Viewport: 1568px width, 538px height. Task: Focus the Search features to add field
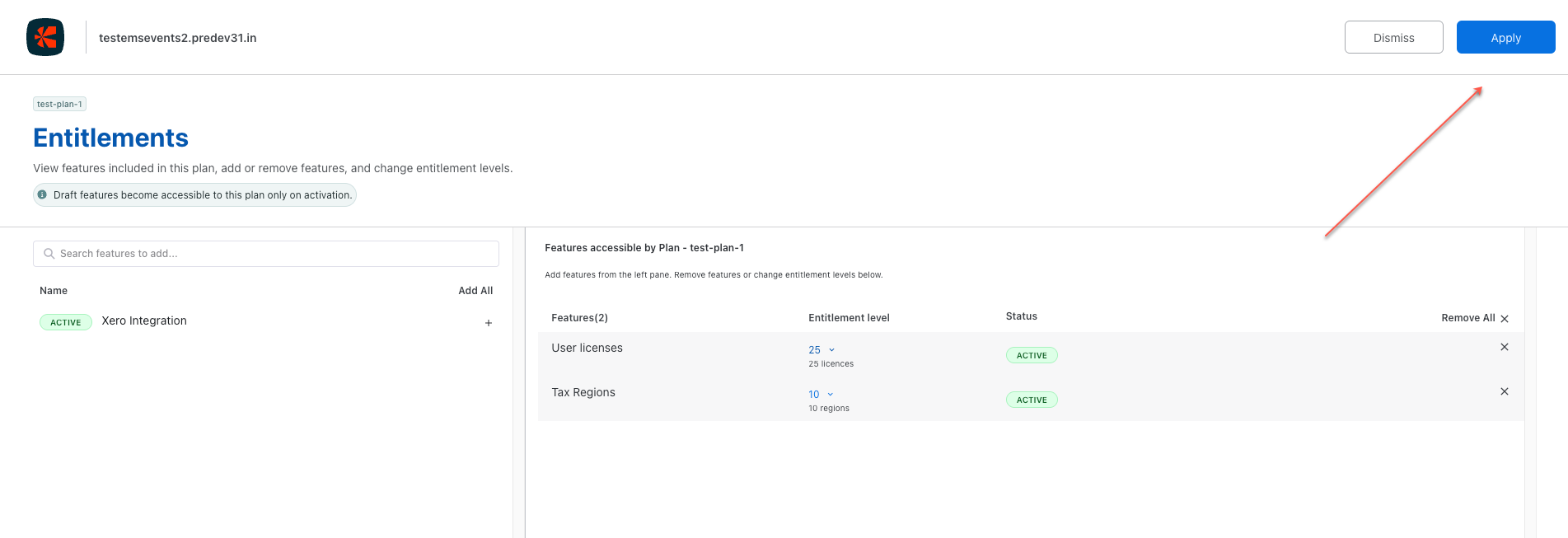tap(272, 254)
